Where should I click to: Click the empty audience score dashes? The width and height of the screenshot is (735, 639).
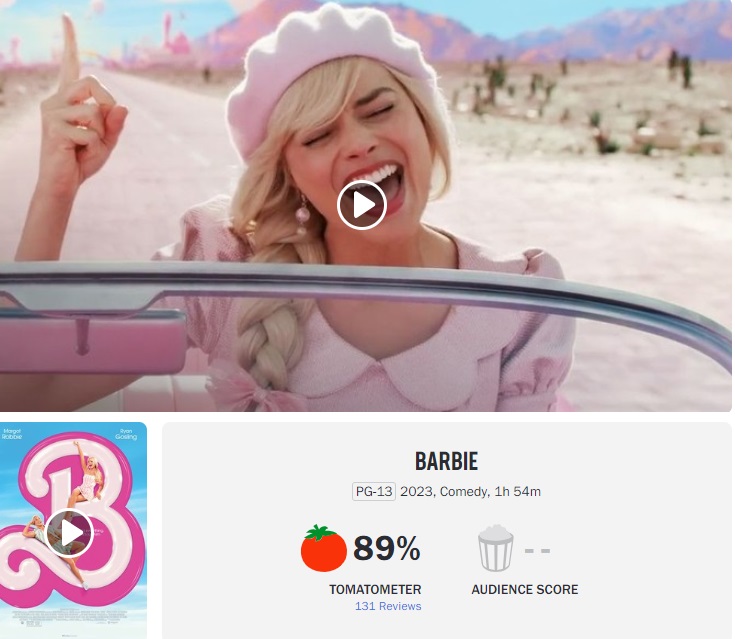(537, 550)
